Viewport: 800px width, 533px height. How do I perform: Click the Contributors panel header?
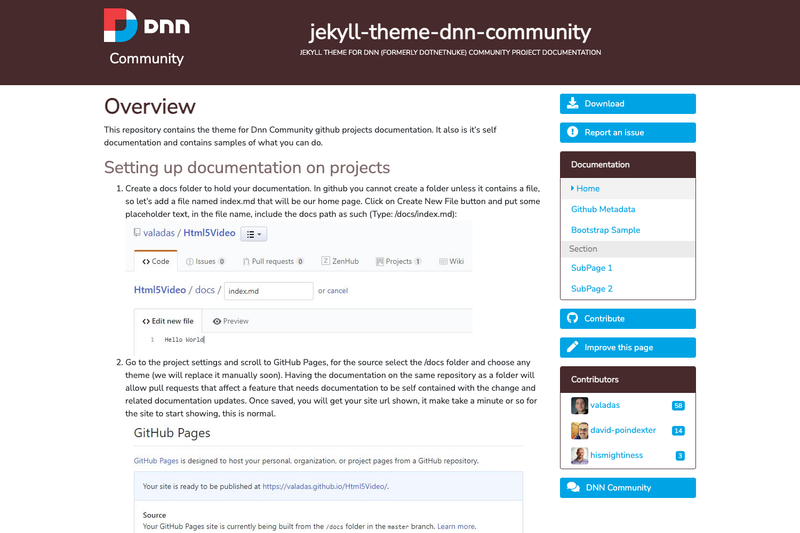[628, 379]
